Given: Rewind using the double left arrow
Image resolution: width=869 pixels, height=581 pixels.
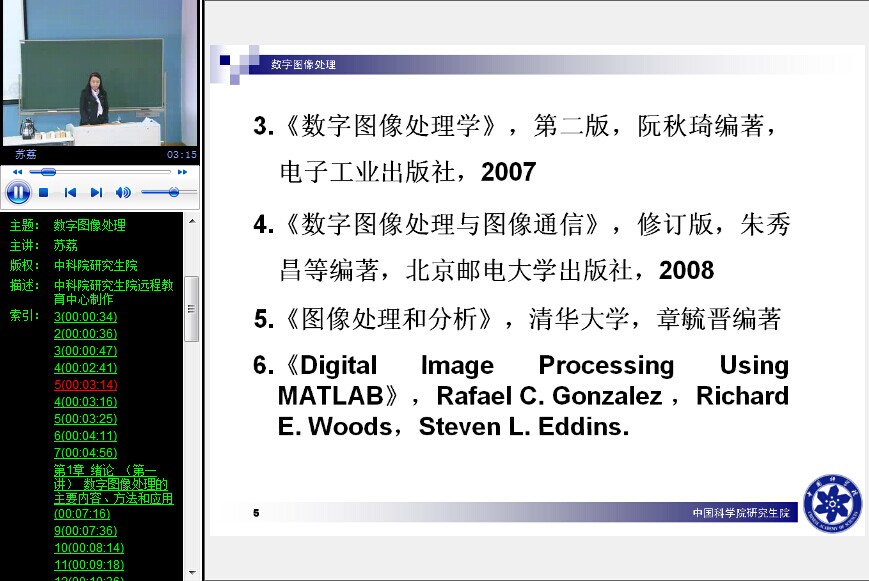Looking at the screenshot, I should click(17, 172).
